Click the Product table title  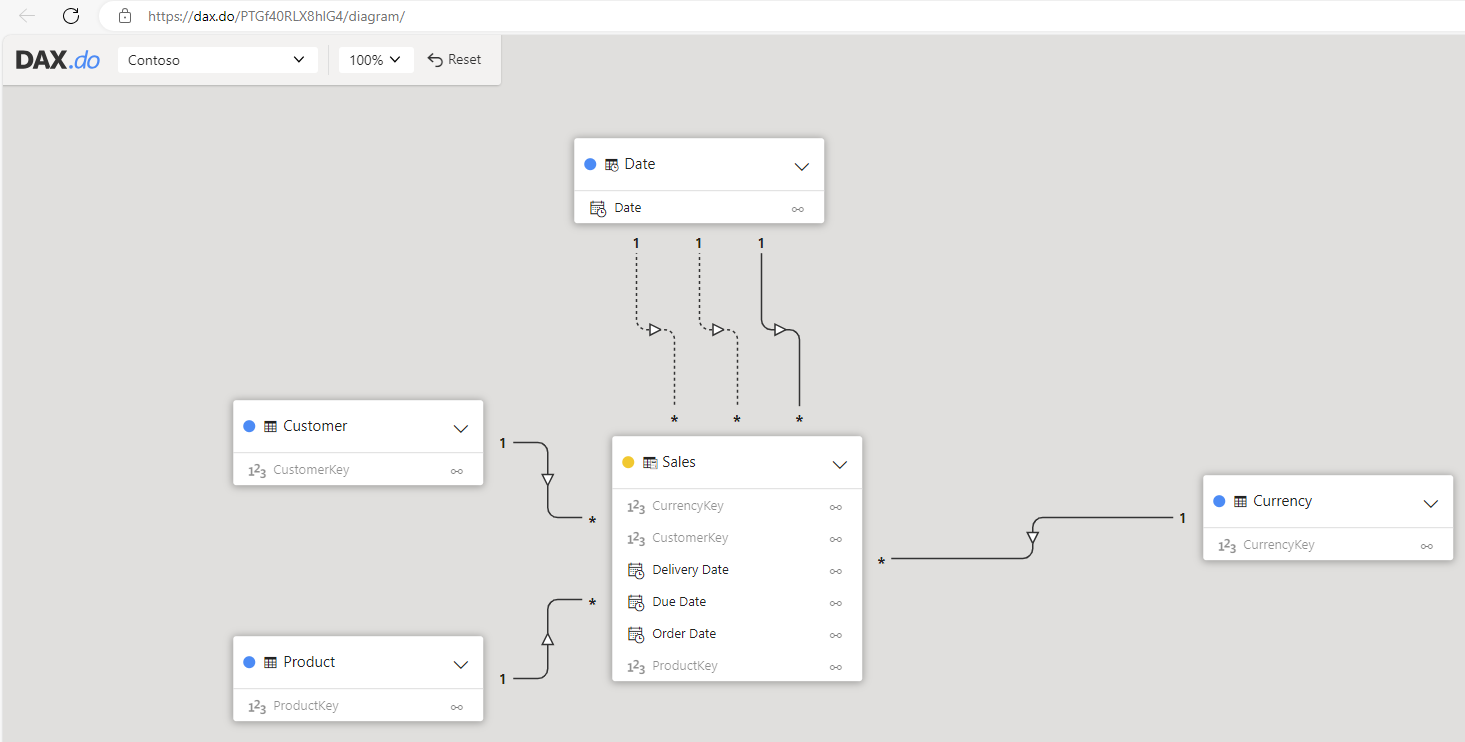(309, 662)
